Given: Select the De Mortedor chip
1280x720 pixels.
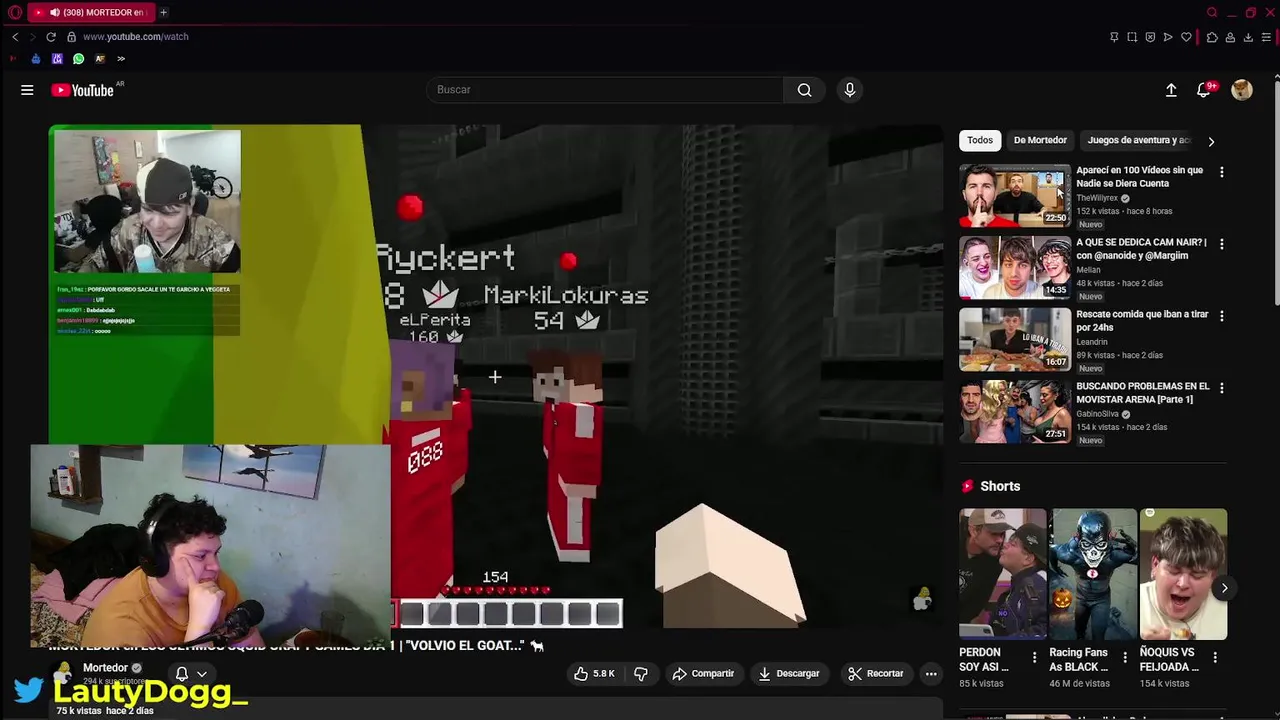Looking at the screenshot, I should (x=1040, y=141).
